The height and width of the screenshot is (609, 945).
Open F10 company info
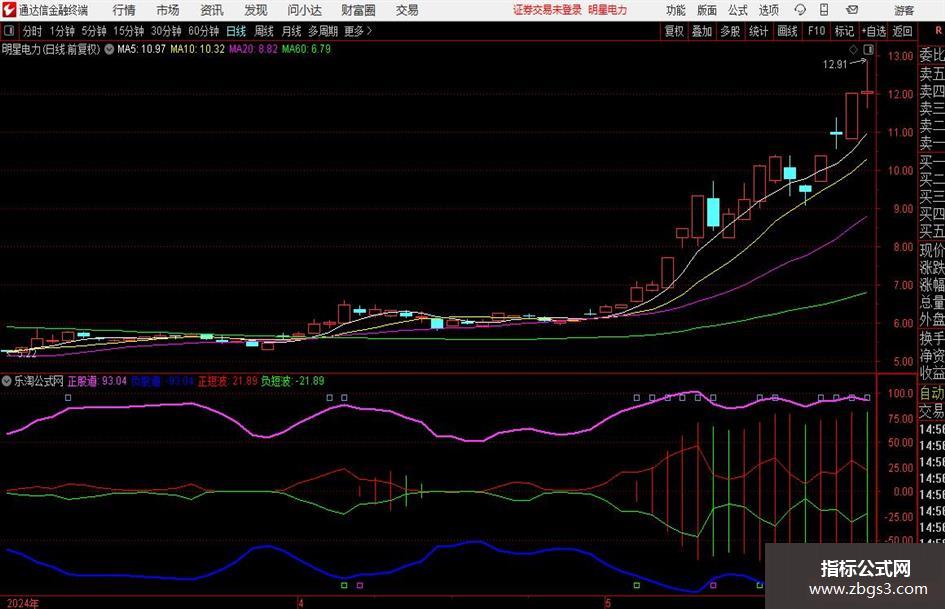point(816,31)
